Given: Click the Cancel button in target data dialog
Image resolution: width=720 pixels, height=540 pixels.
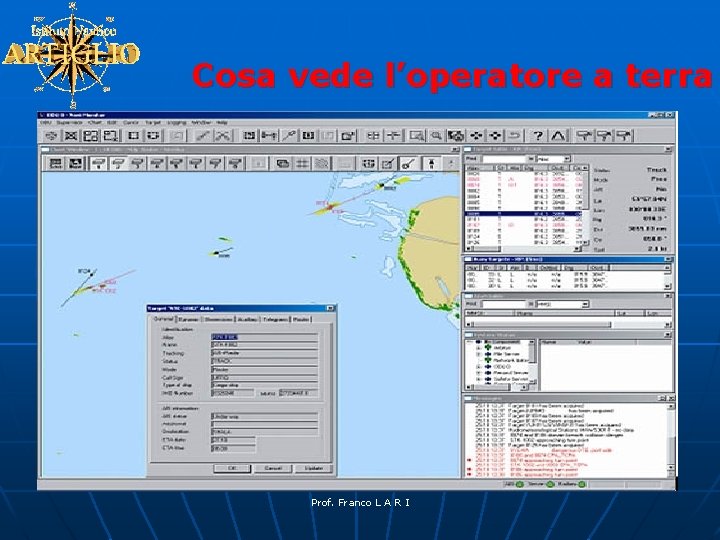Looking at the screenshot, I should click(x=273, y=468).
